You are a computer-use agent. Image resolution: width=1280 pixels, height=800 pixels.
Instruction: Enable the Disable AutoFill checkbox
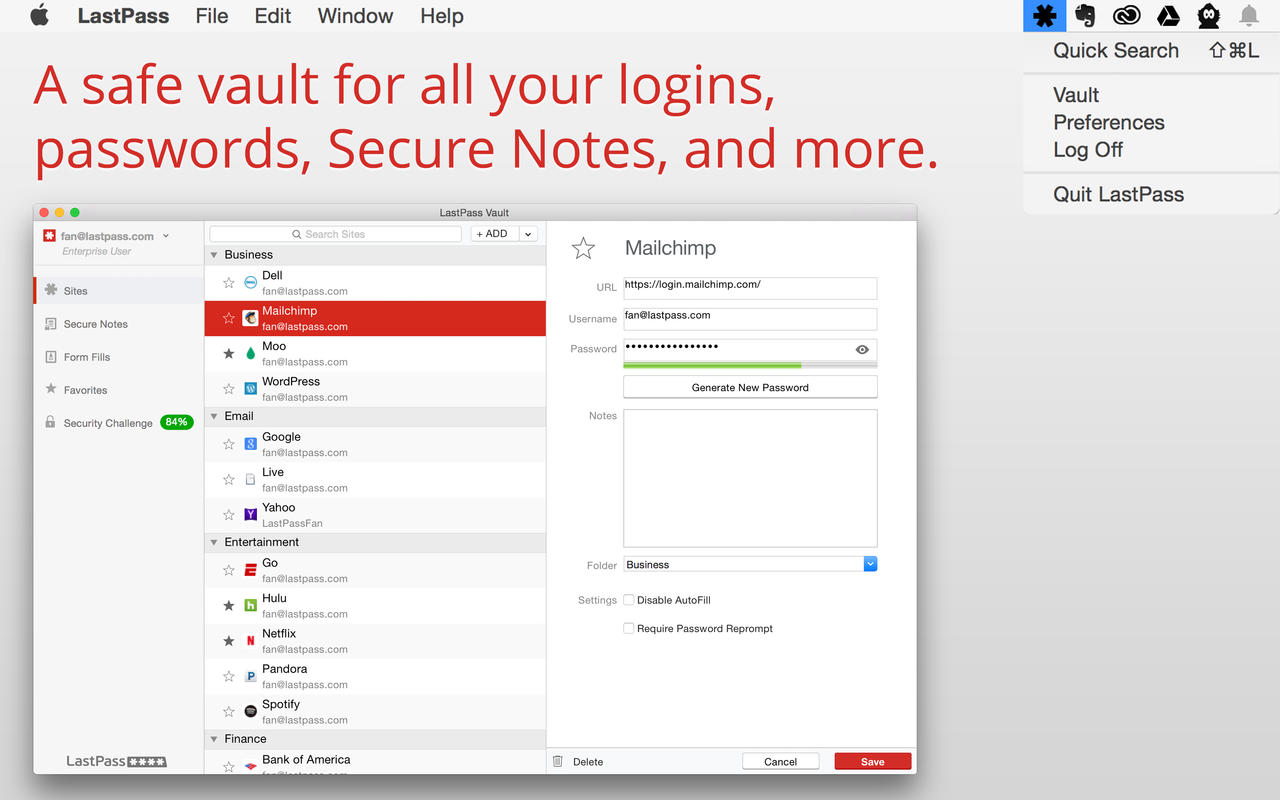point(629,600)
